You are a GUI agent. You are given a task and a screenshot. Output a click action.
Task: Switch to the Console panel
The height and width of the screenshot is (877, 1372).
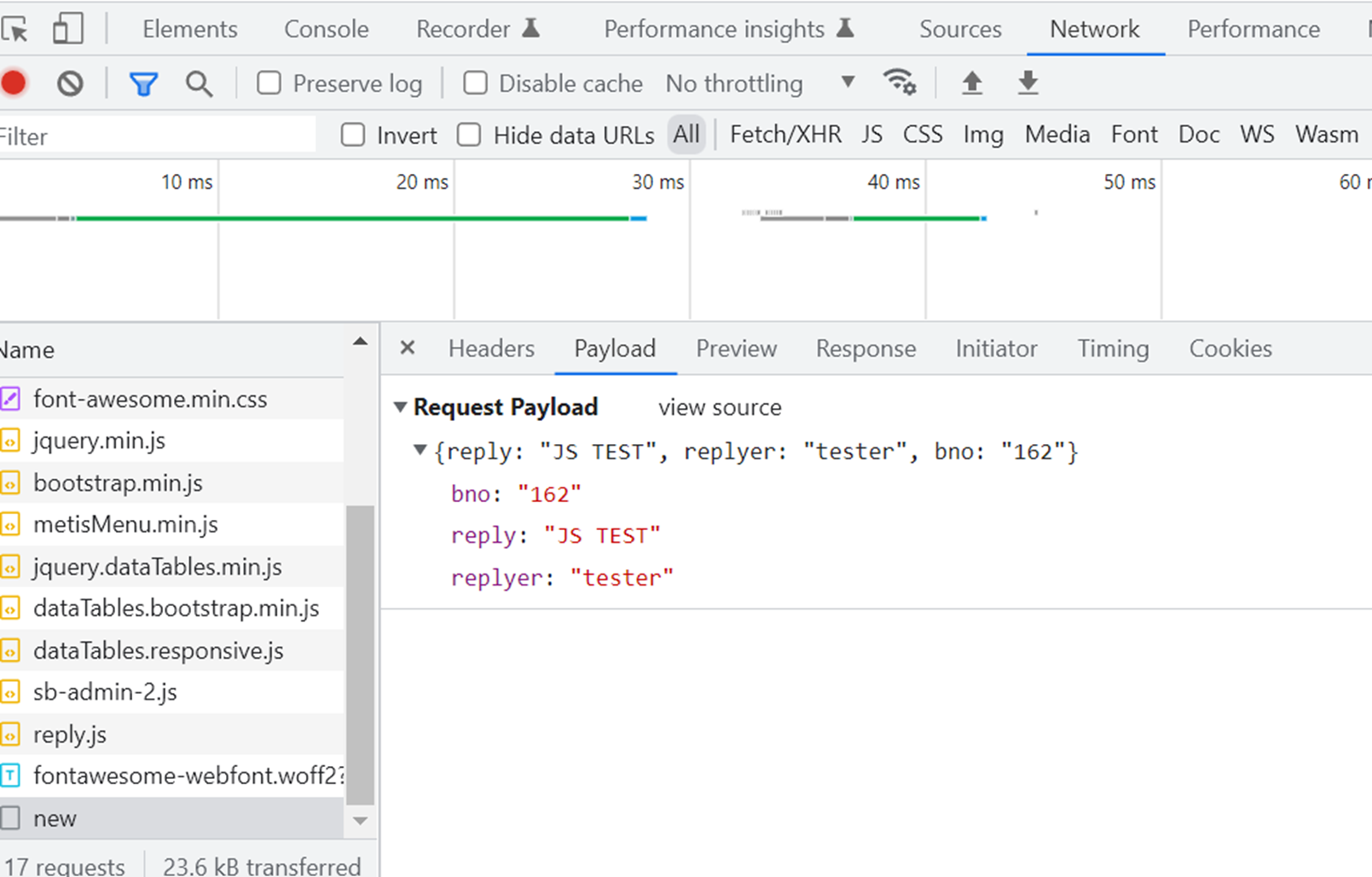click(x=327, y=29)
